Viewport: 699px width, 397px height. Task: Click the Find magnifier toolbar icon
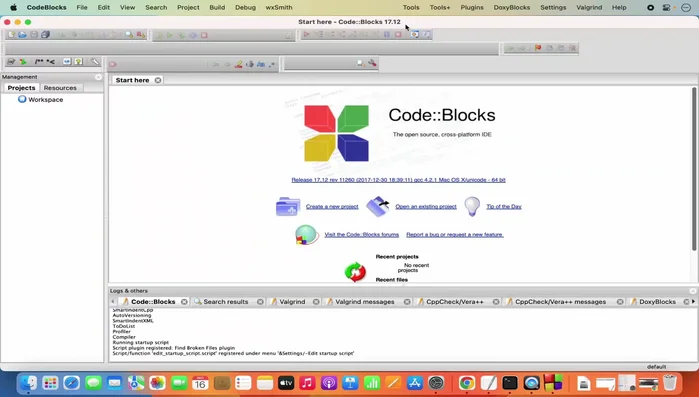click(x=129, y=35)
